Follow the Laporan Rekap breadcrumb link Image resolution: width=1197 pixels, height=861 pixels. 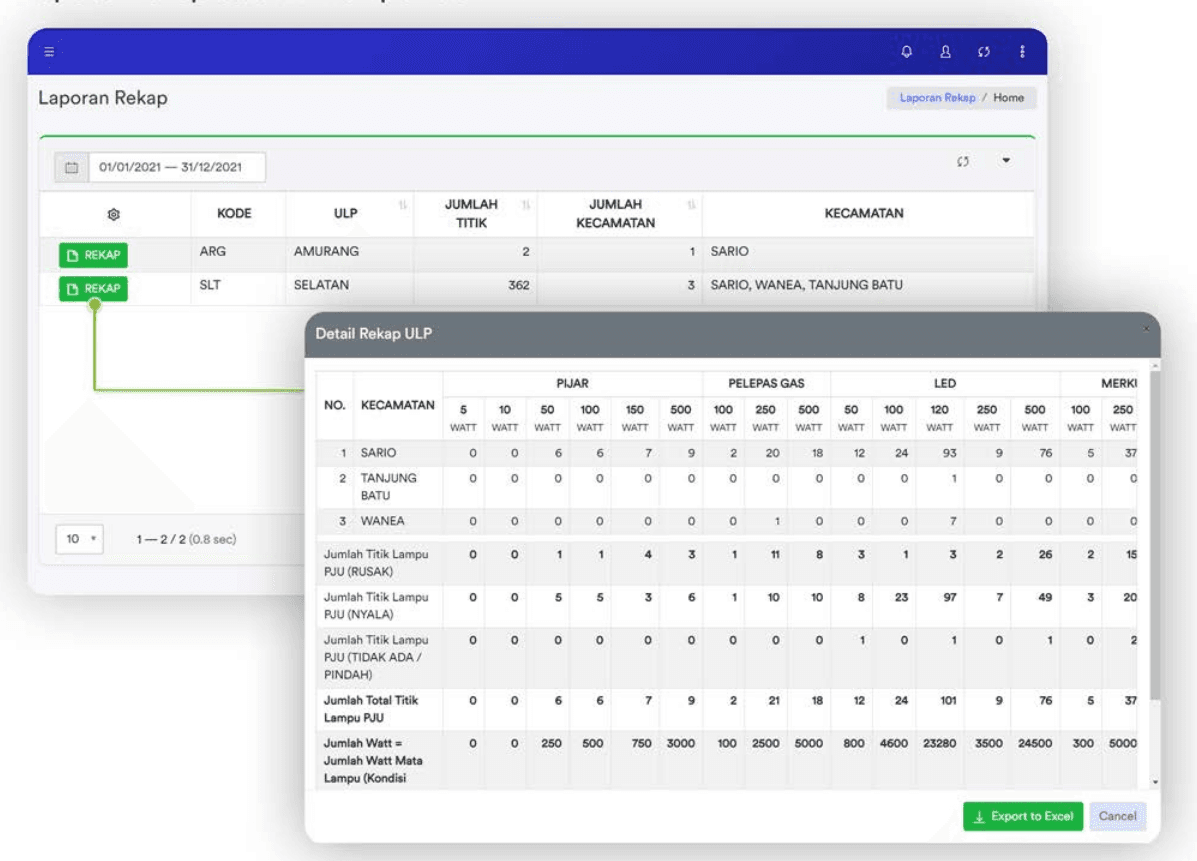coord(937,98)
